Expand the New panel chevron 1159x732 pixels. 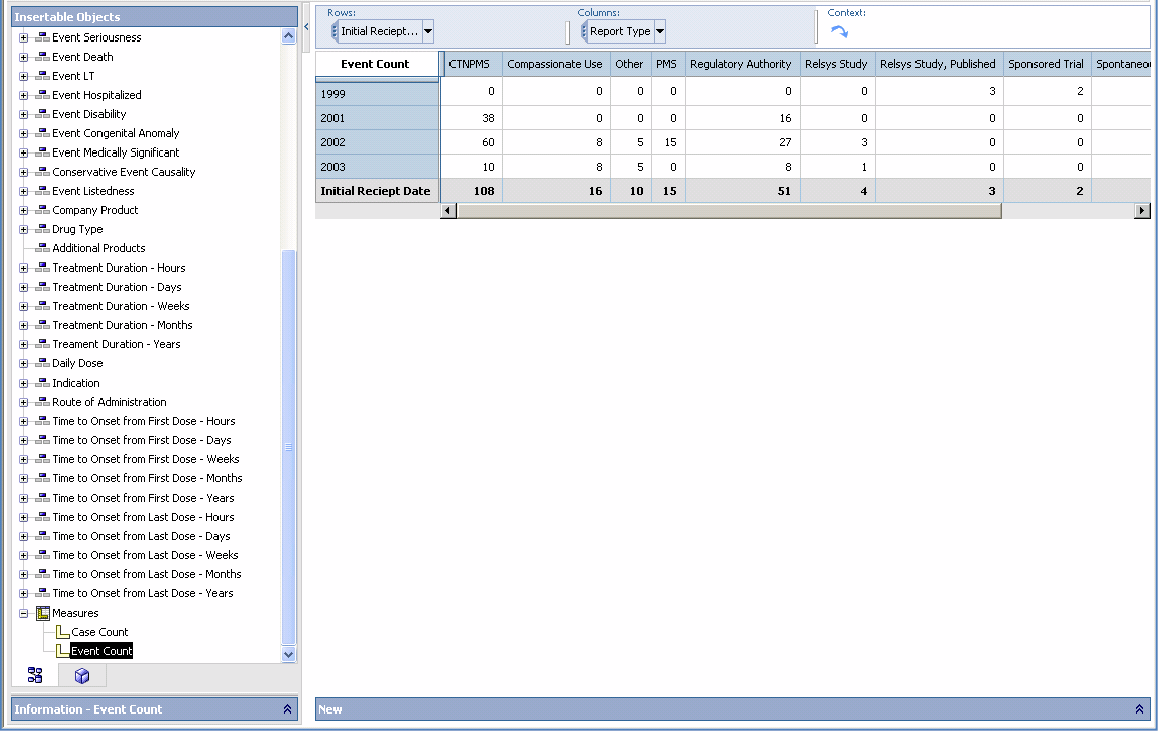click(x=1139, y=709)
